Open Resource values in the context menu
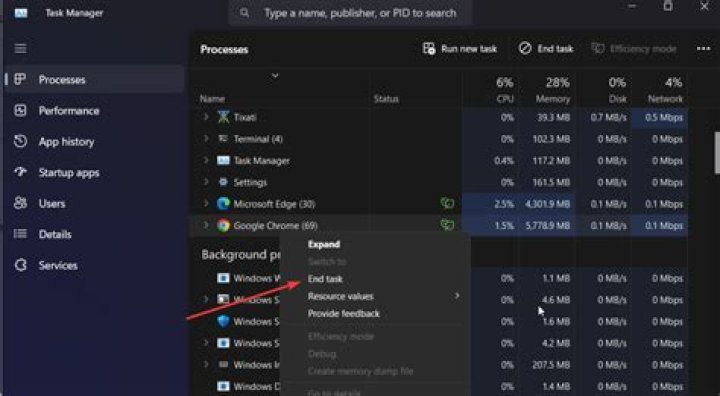The height and width of the screenshot is (396, 720). click(340, 296)
